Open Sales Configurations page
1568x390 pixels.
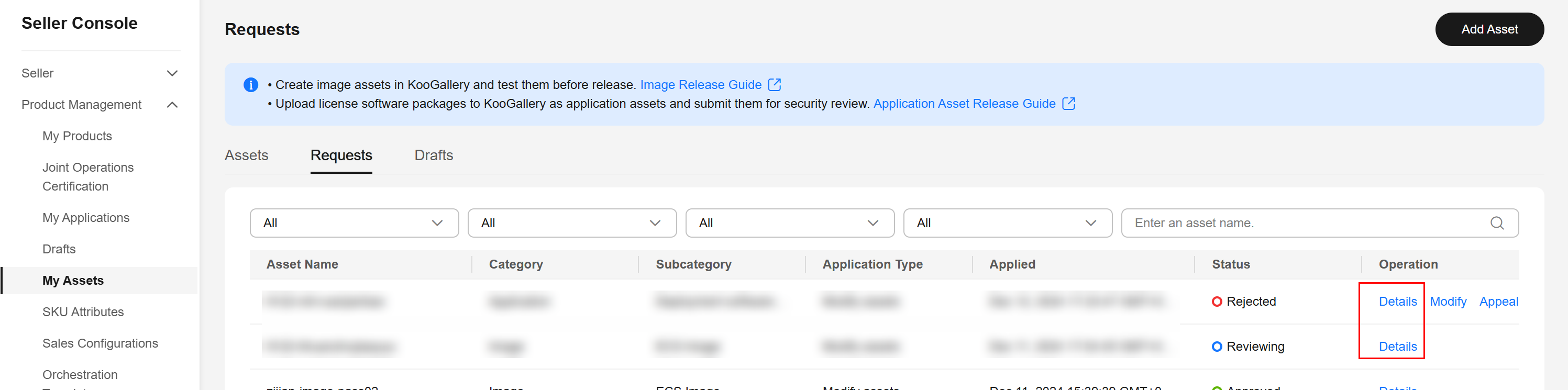point(101,344)
